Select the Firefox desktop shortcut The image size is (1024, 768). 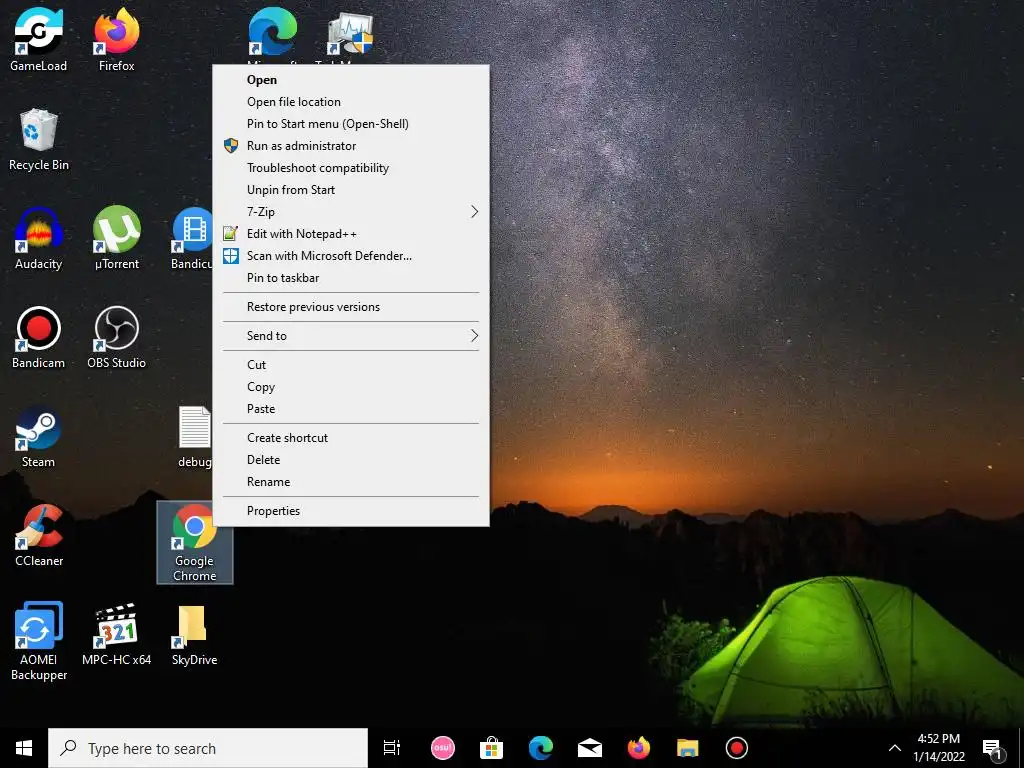pos(117,39)
